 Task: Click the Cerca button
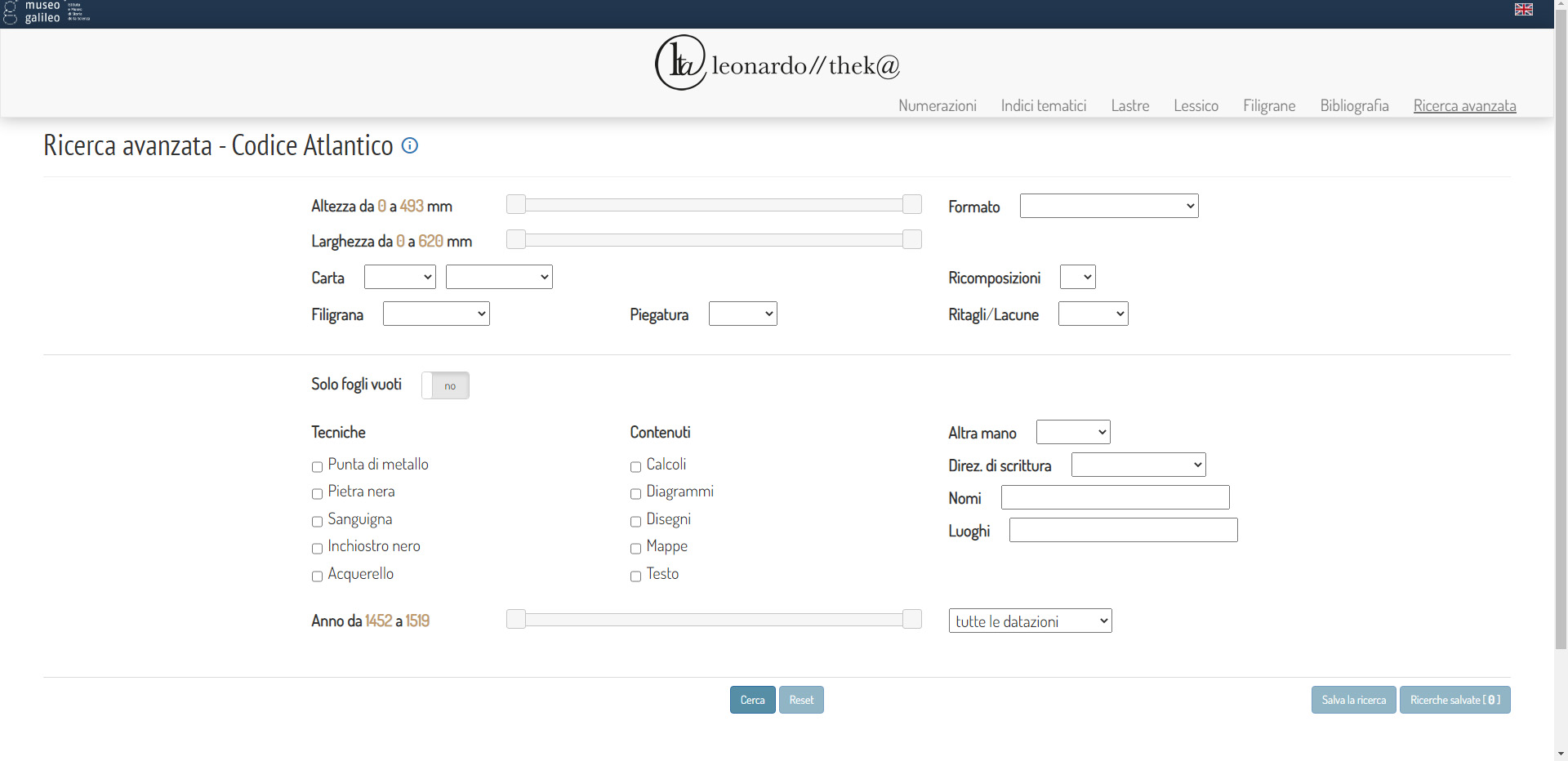coord(752,700)
